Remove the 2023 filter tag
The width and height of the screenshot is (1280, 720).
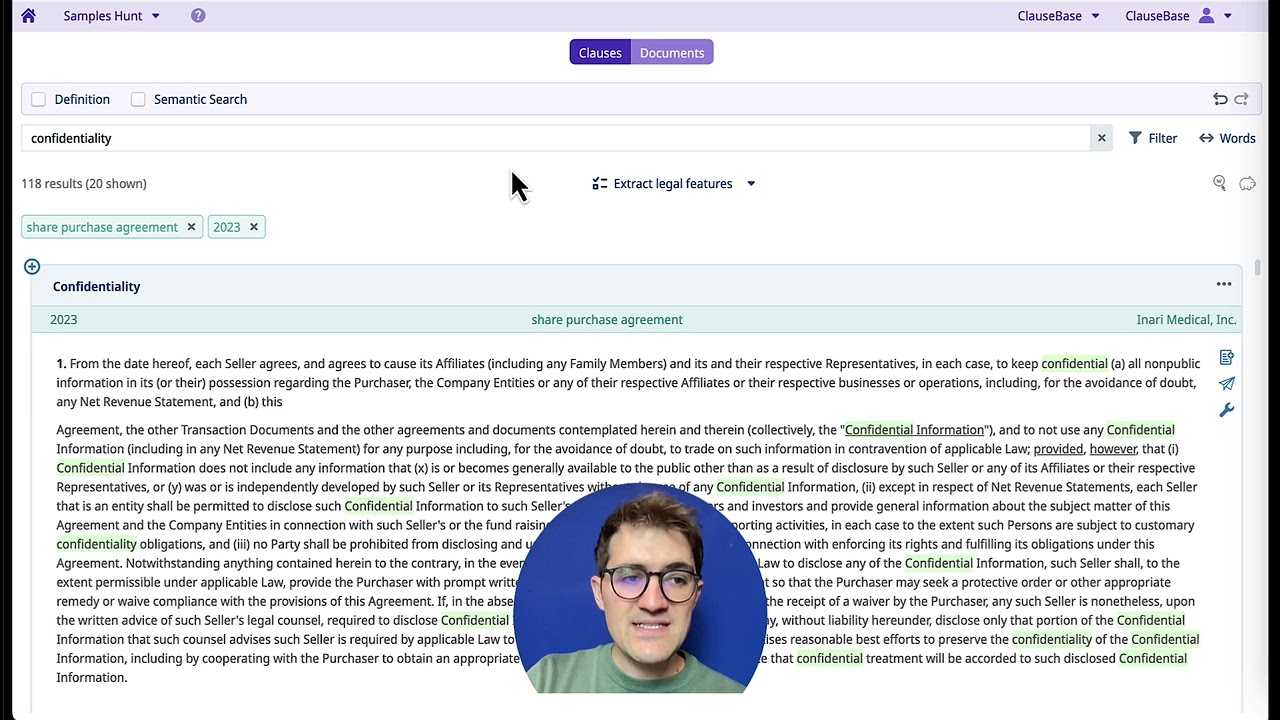tap(254, 227)
